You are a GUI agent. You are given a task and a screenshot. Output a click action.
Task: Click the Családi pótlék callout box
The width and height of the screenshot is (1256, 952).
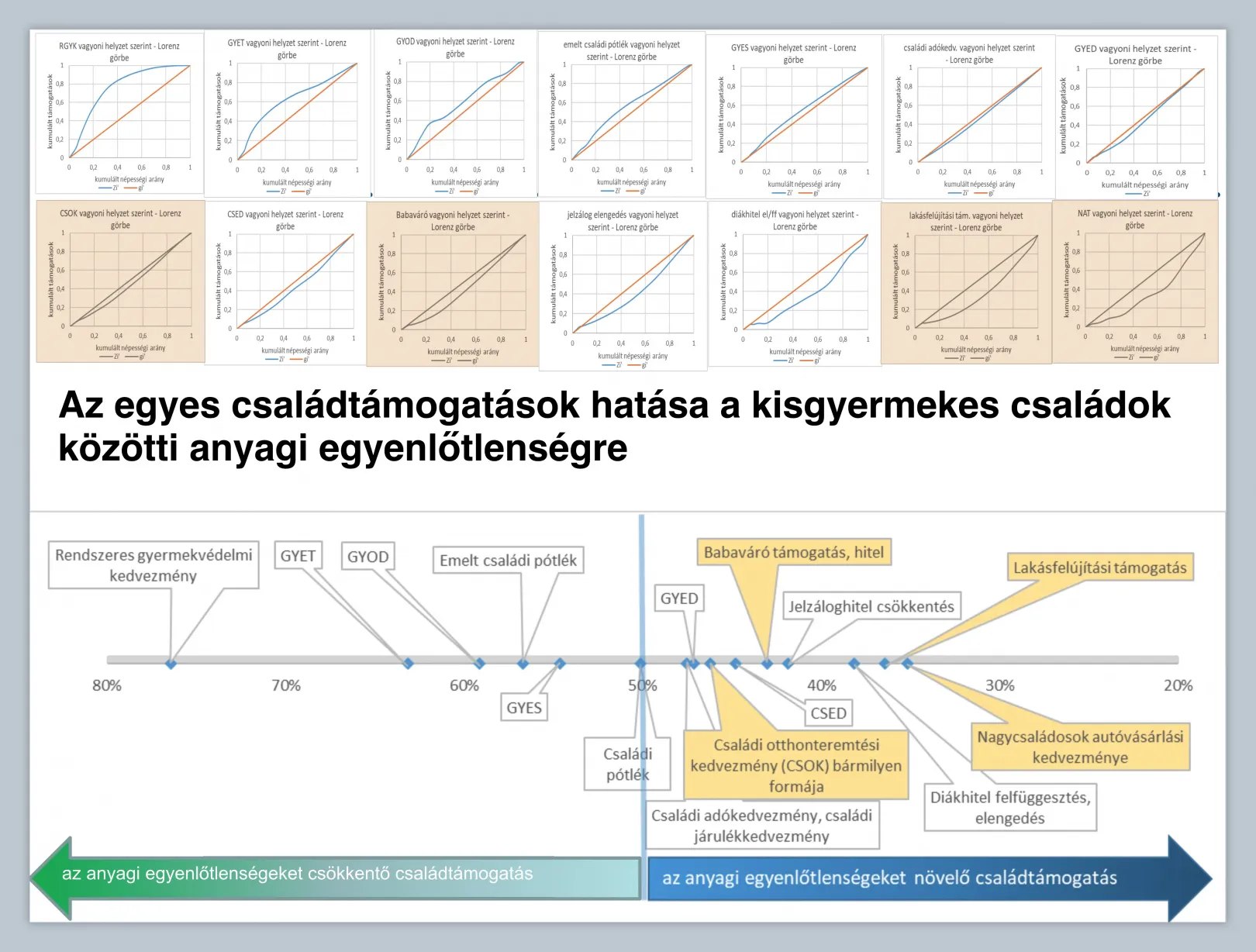point(627,764)
